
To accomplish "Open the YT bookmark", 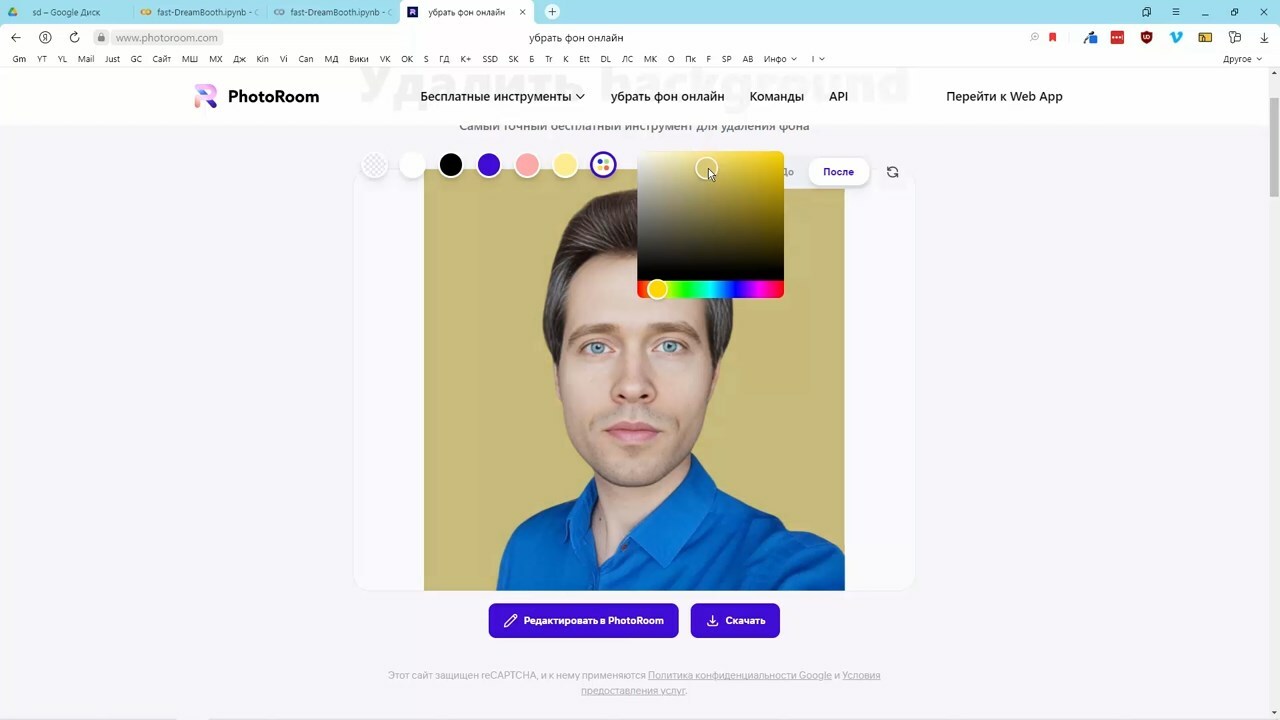I will coord(42,59).
